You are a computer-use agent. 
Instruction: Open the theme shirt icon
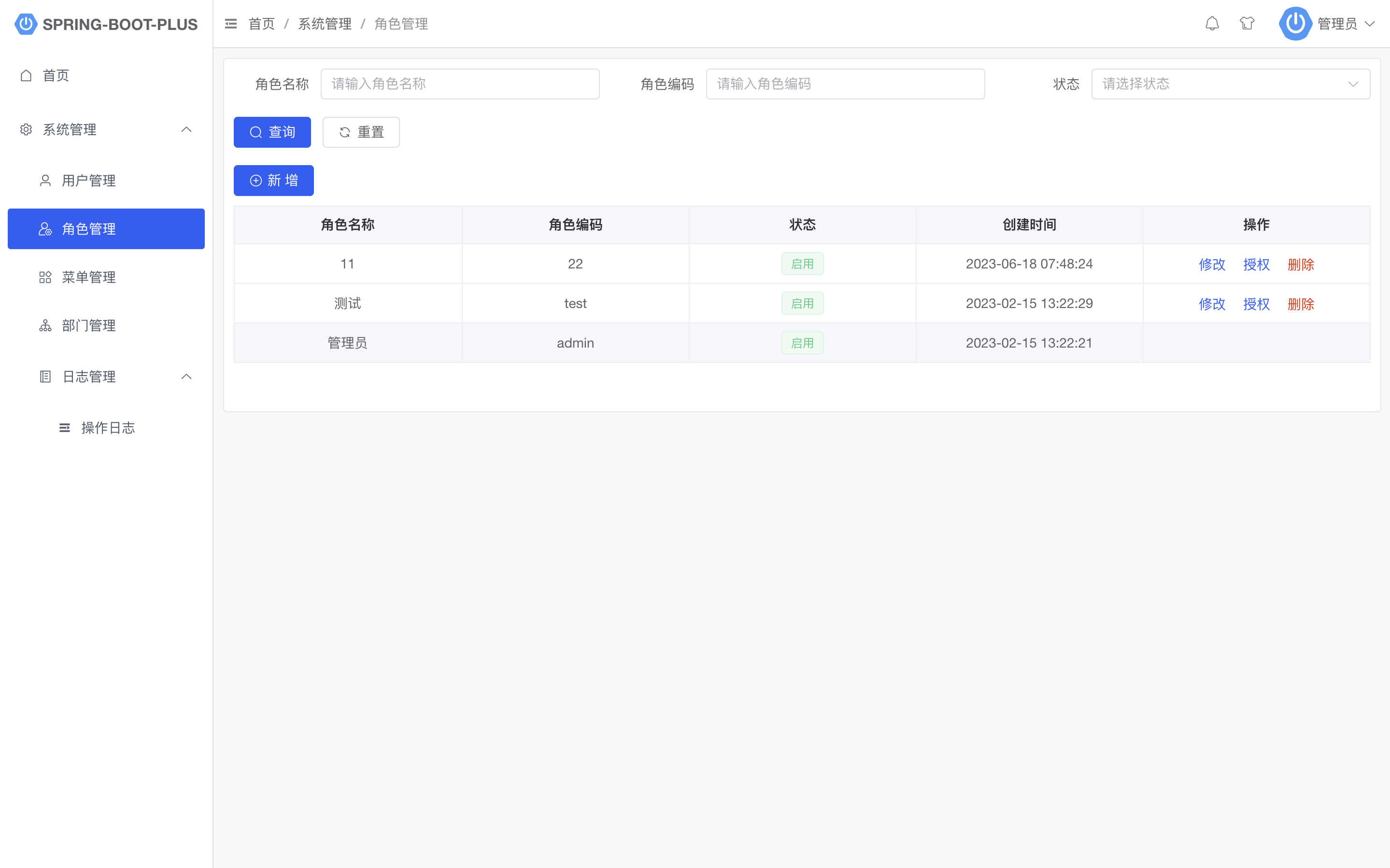[1247, 24]
